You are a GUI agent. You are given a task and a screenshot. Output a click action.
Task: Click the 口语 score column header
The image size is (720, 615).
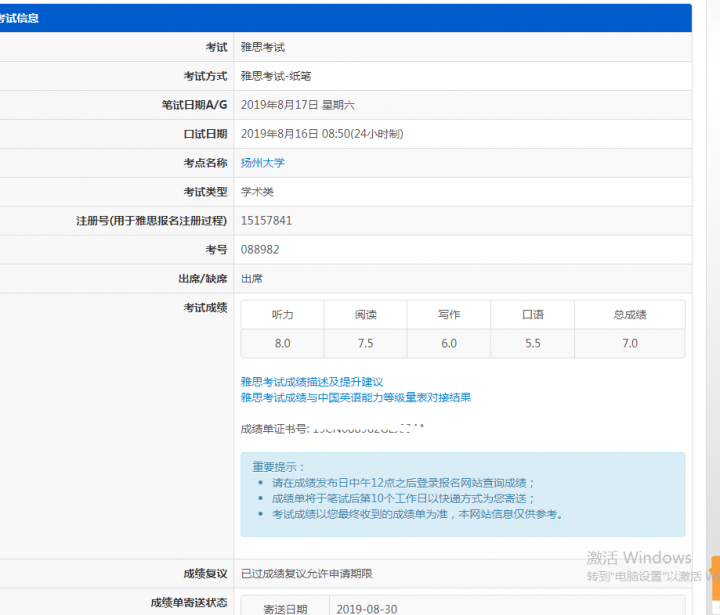533,315
